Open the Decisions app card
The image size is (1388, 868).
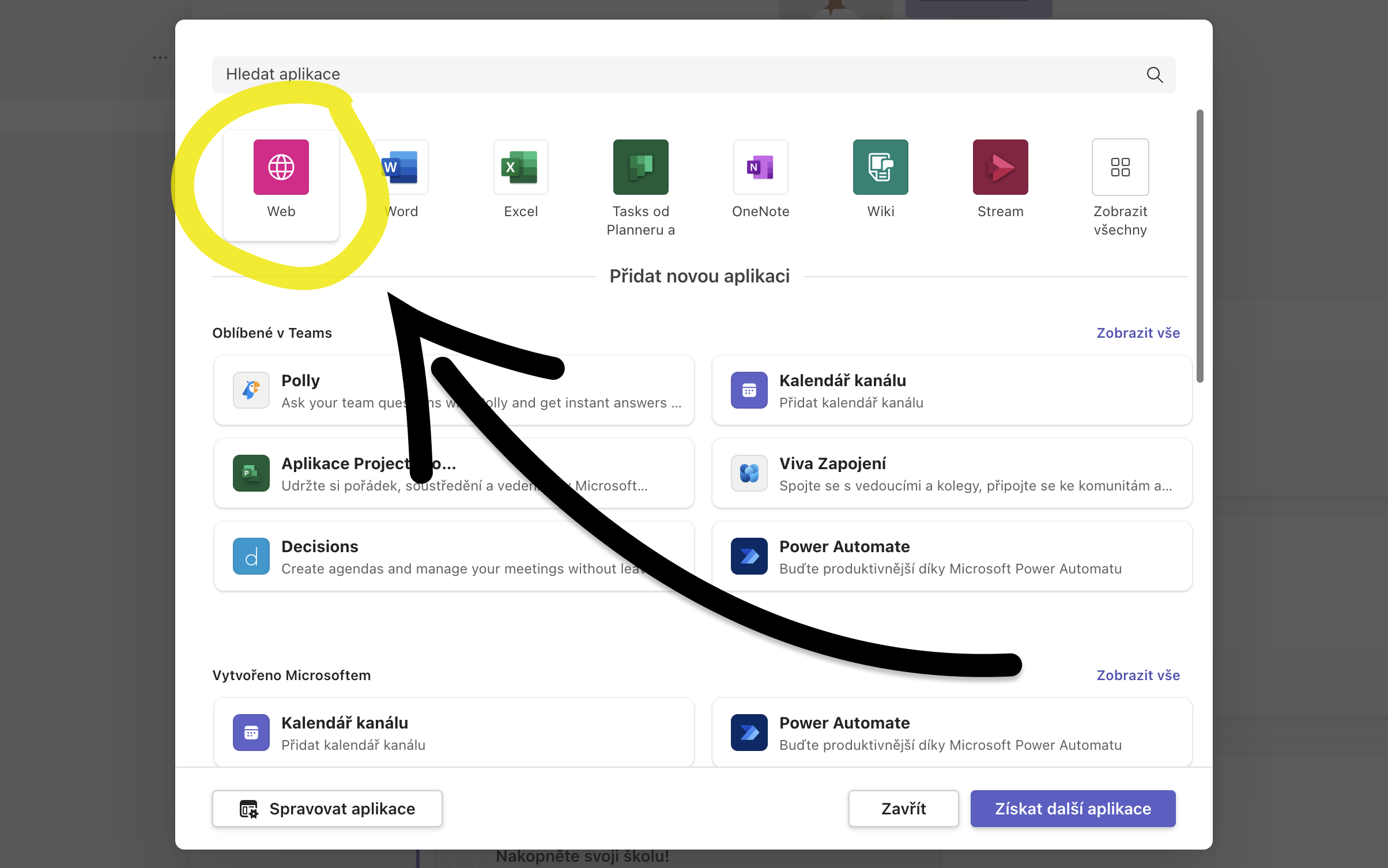[346, 557]
